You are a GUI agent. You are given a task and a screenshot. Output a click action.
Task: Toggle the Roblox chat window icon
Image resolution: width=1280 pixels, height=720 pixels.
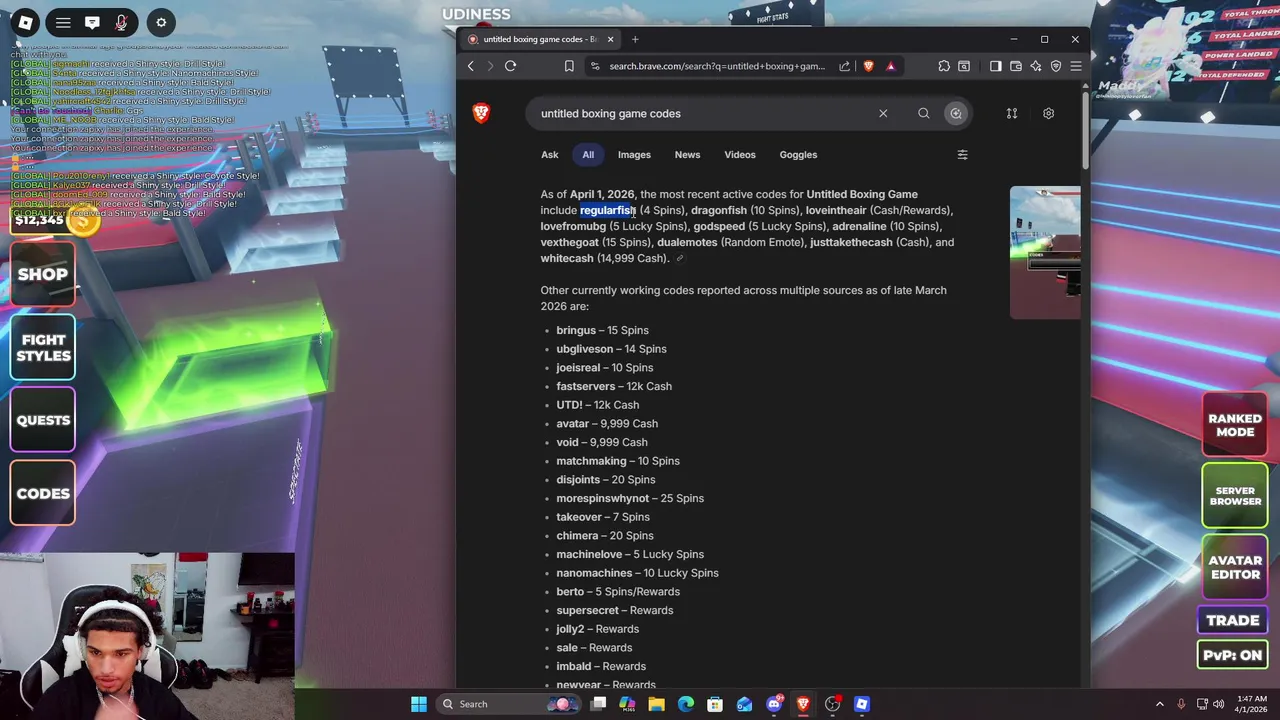pyautogui.click(x=92, y=22)
